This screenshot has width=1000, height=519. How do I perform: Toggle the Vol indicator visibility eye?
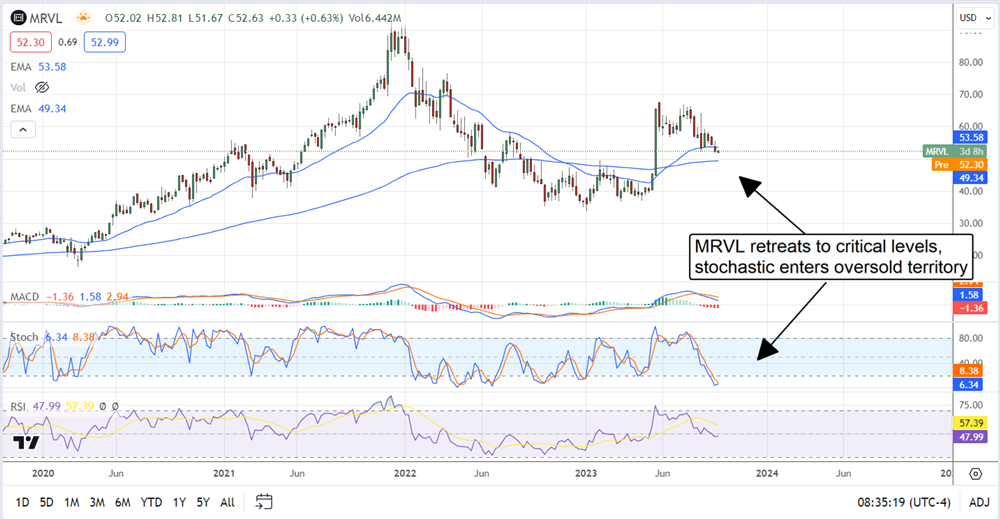tap(42, 87)
